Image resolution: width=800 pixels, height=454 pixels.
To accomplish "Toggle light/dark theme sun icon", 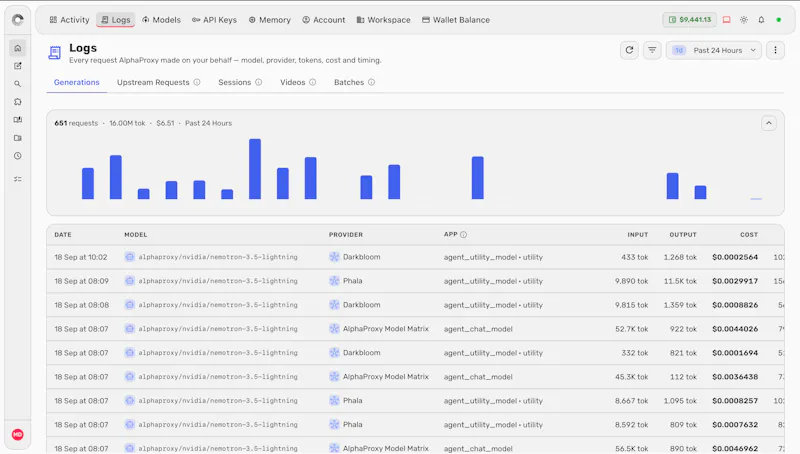I will pyautogui.click(x=744, y=20).
